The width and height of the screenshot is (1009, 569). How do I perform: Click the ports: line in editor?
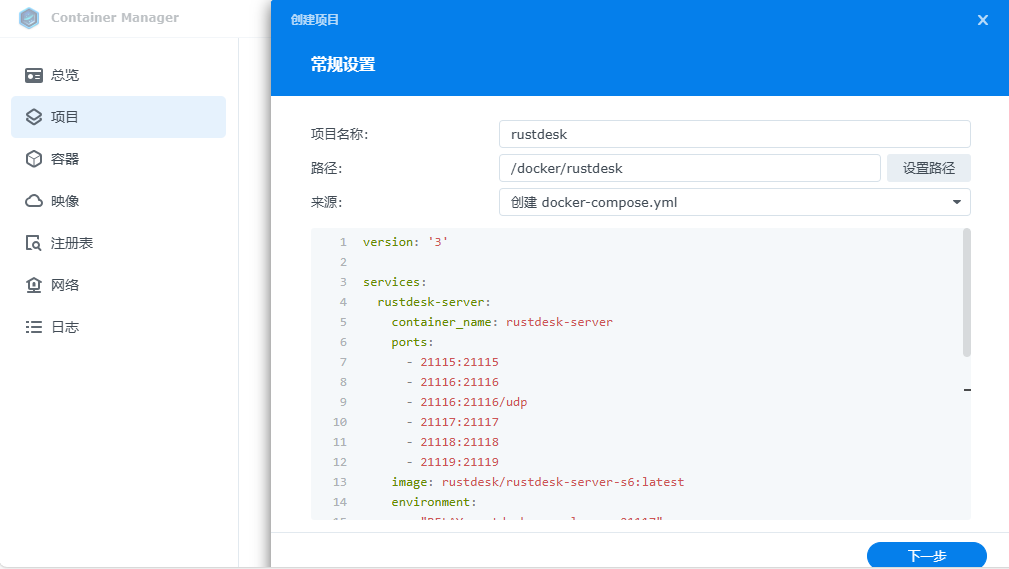412,342
